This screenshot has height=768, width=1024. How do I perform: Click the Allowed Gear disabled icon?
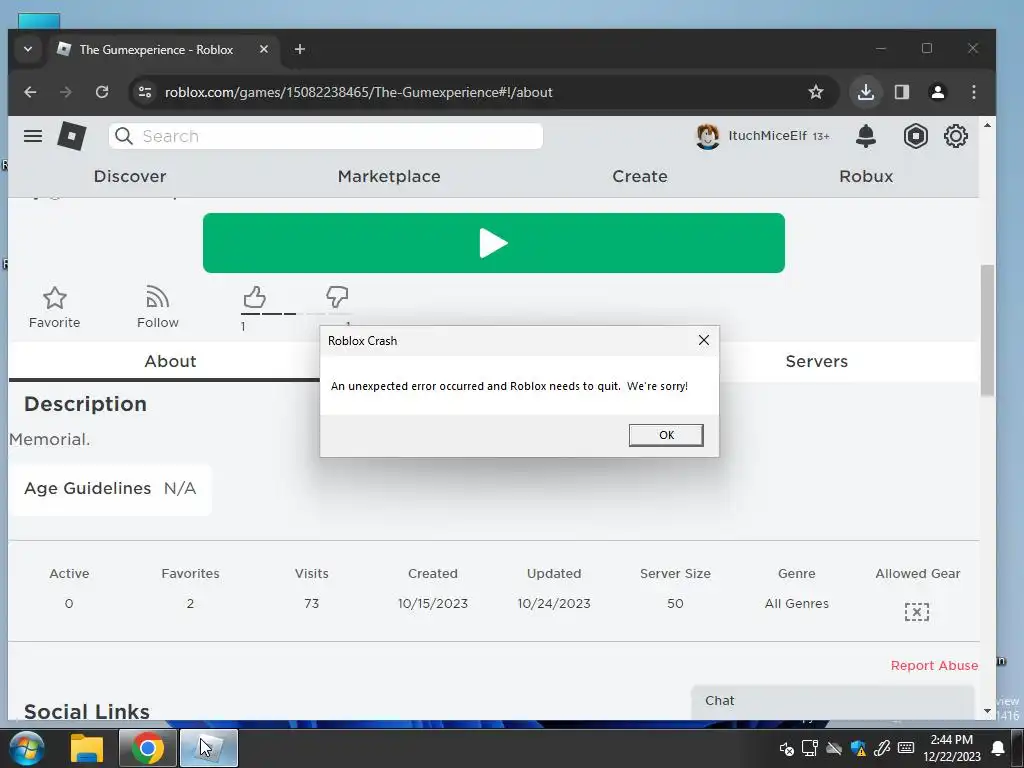pos(917,612)
